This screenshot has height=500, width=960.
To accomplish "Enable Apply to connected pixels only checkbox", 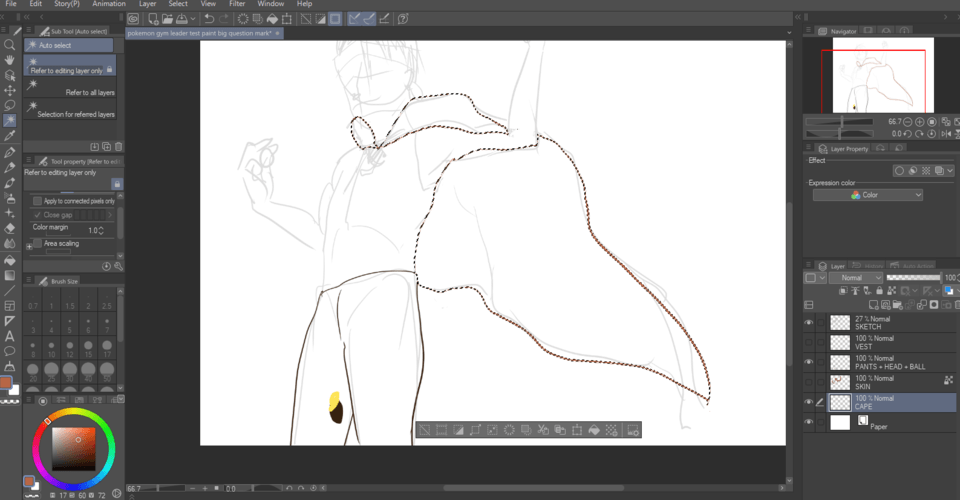I will pos(37,201).
